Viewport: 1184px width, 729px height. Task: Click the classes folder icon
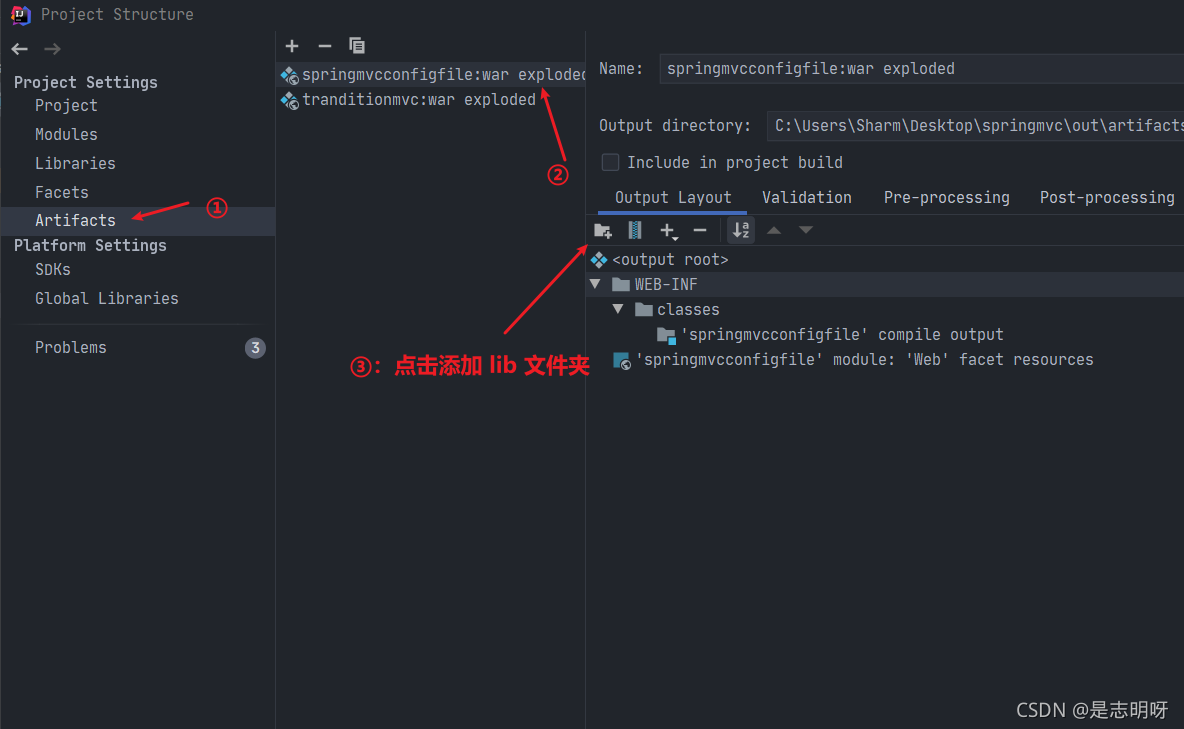pyautogui.click(x=643, y=310)
